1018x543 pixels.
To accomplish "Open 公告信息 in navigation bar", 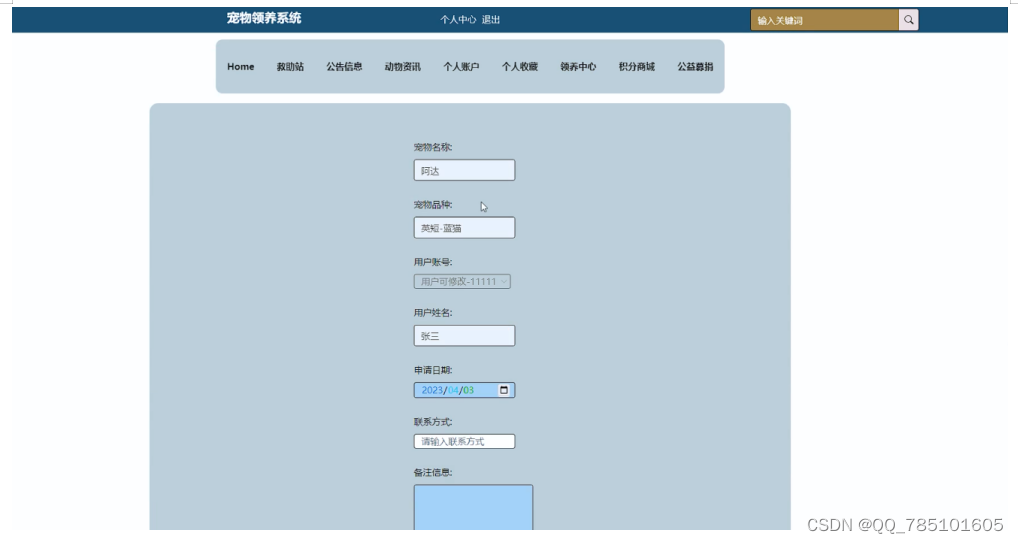I will pos(344,67).
